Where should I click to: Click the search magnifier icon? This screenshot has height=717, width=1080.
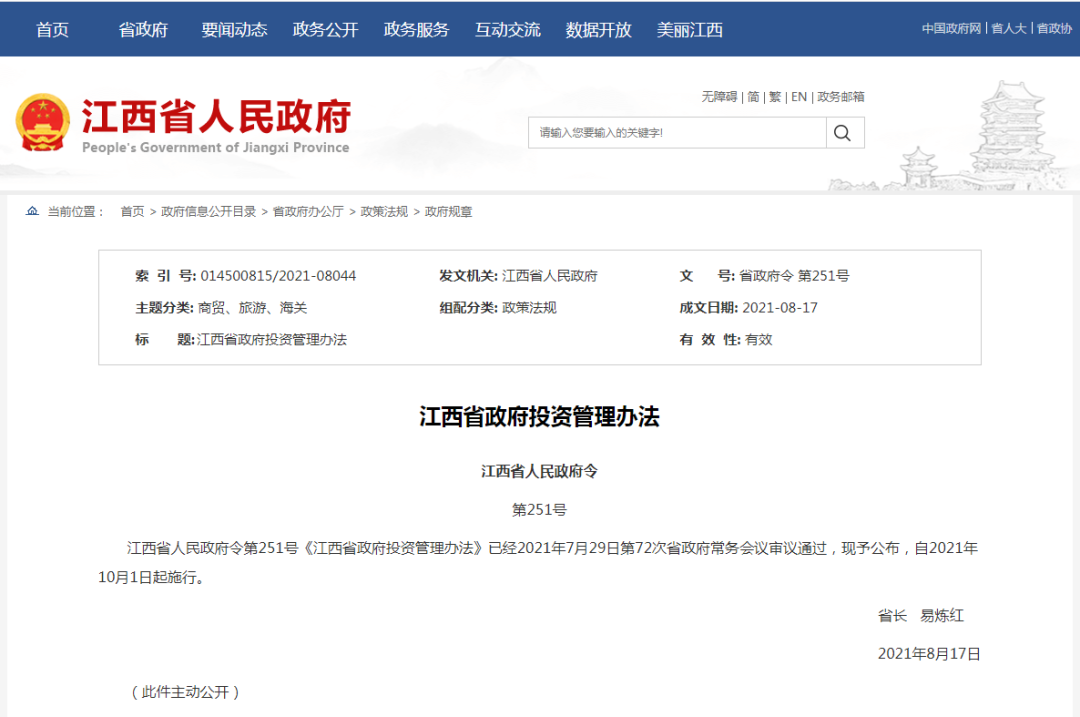click(843, 132)
